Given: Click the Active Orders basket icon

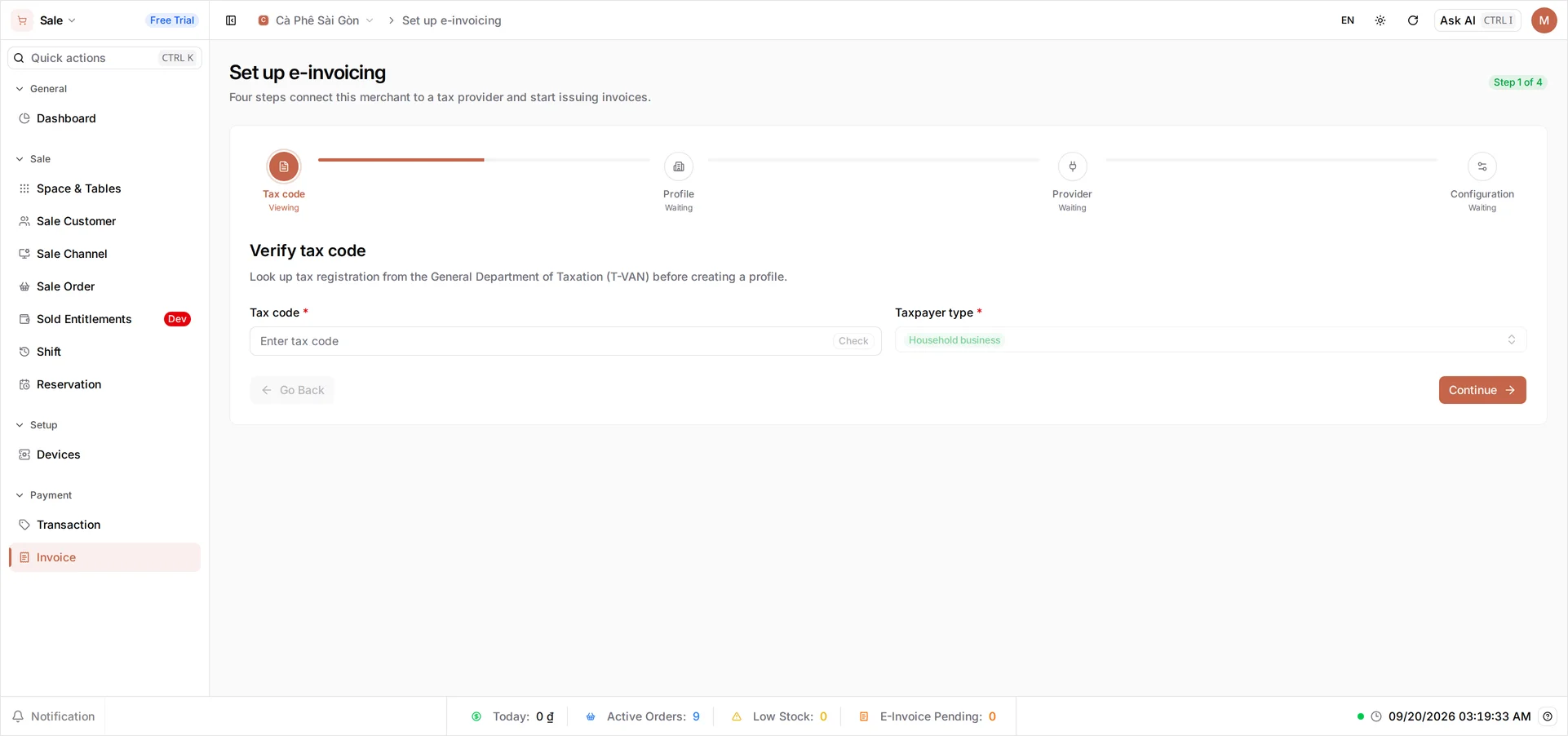Looking at the screenshot, I should 591,716.
